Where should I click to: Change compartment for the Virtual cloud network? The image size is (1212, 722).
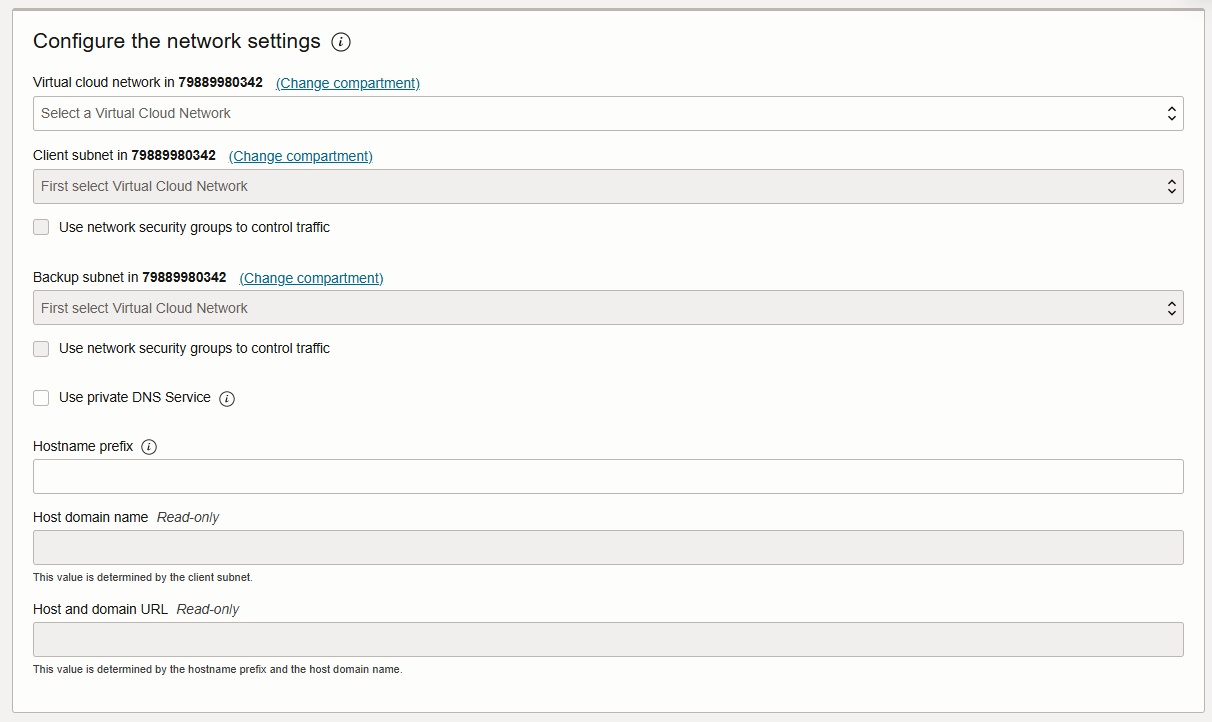click(347, 83)
